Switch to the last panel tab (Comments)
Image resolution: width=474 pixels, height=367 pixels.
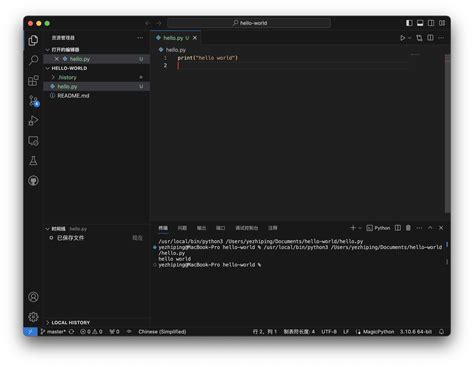[x=273, y=228]
